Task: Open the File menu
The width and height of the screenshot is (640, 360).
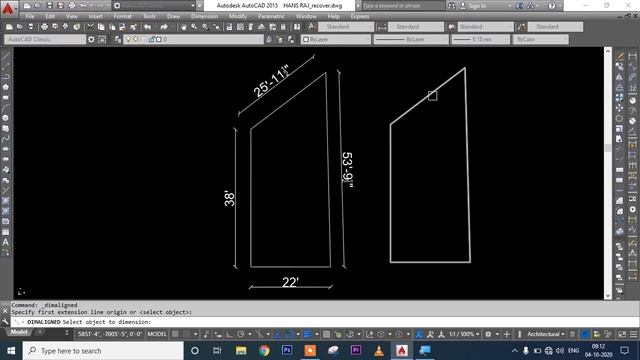Action: pos(30,16)
